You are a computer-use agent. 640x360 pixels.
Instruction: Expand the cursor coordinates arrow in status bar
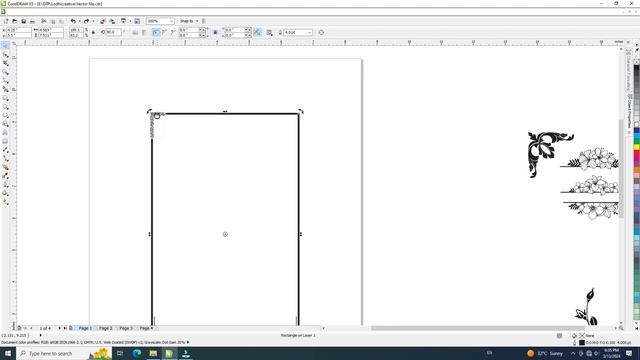(x=40, y=335)
